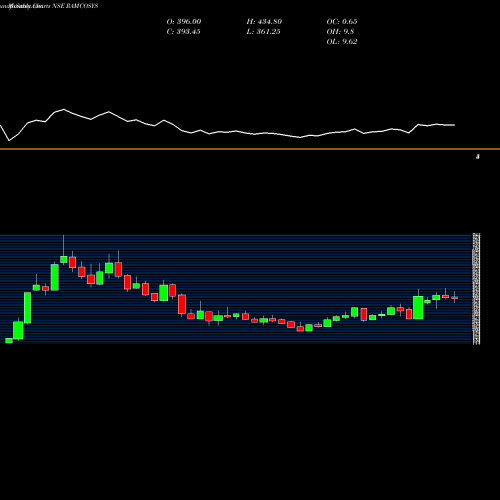Viewport: 500px width, 500px height.
Task: Click the OC: 0.65 value
Action: (342, 22)
